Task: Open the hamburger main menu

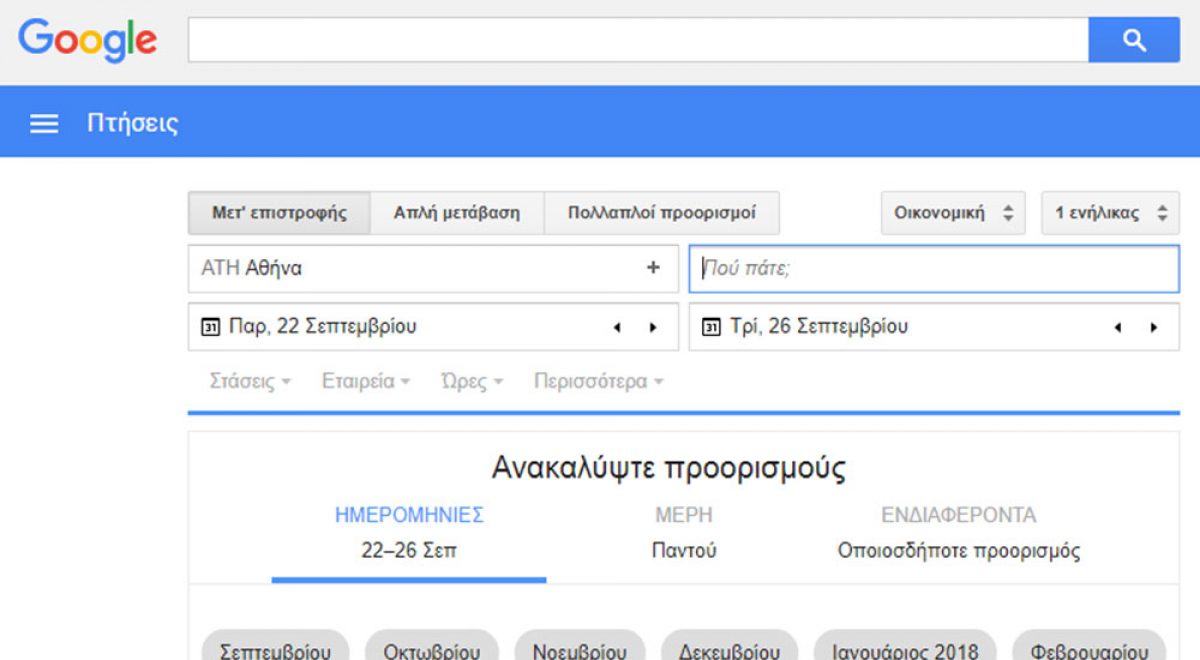Action: tap(44, 124)
